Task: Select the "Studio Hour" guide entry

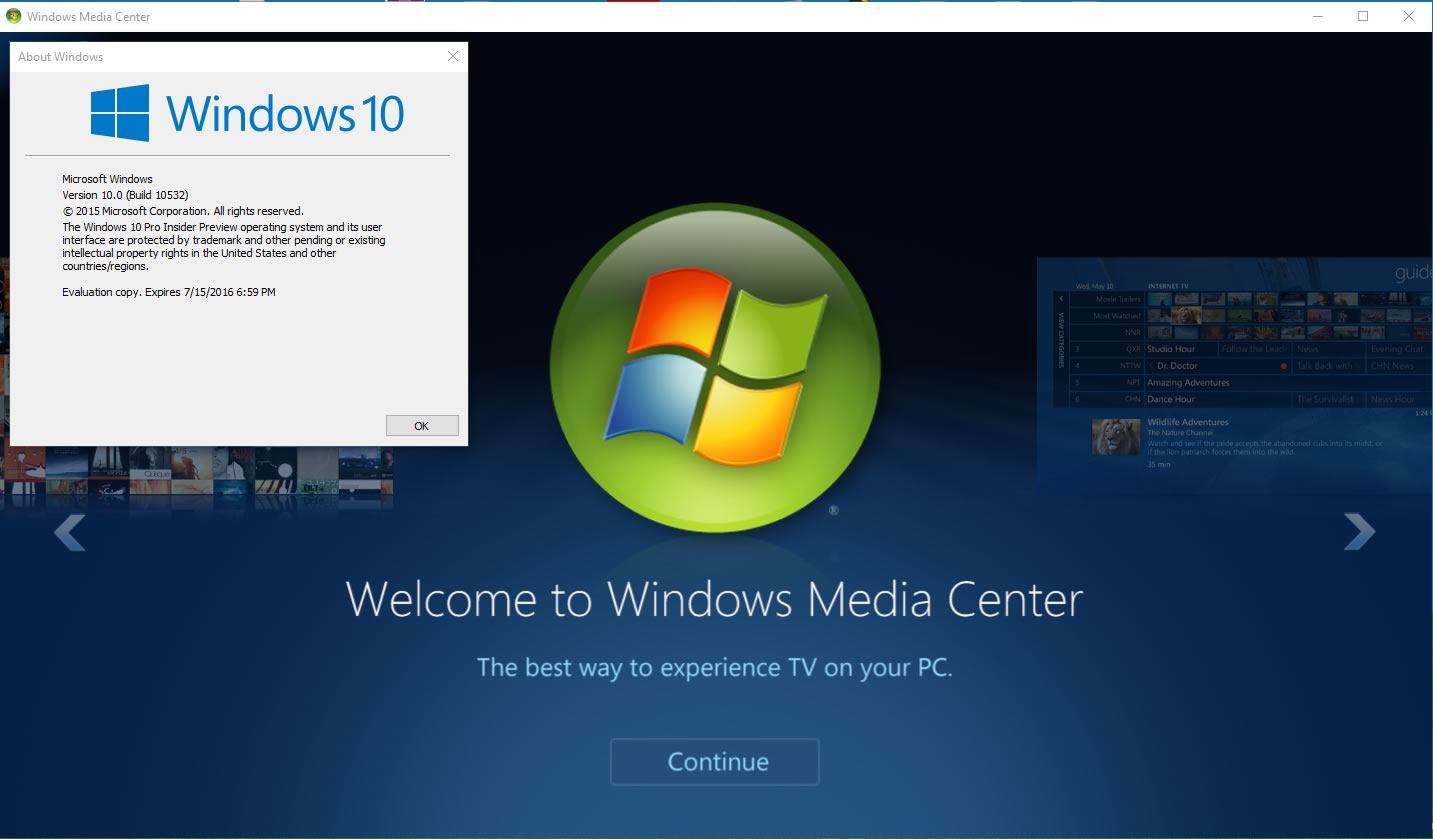Action: click(1171, 349)
